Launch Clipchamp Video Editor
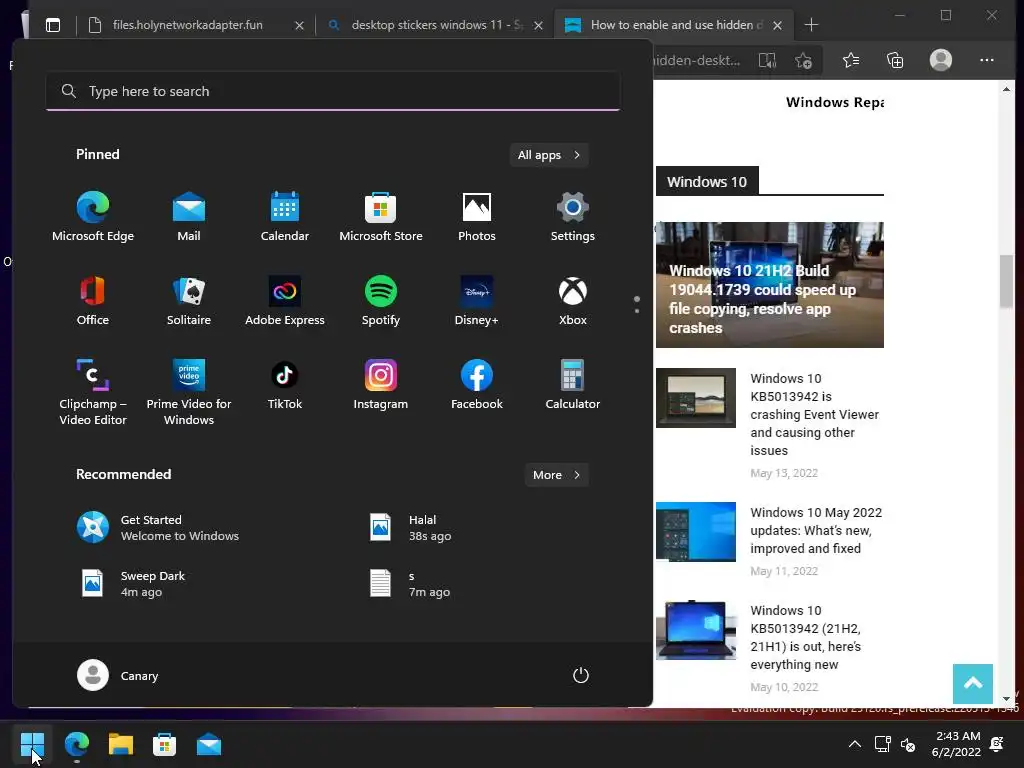Viewport: 1024px width, 768px height. pyautogui.click(x=93, y=392)
